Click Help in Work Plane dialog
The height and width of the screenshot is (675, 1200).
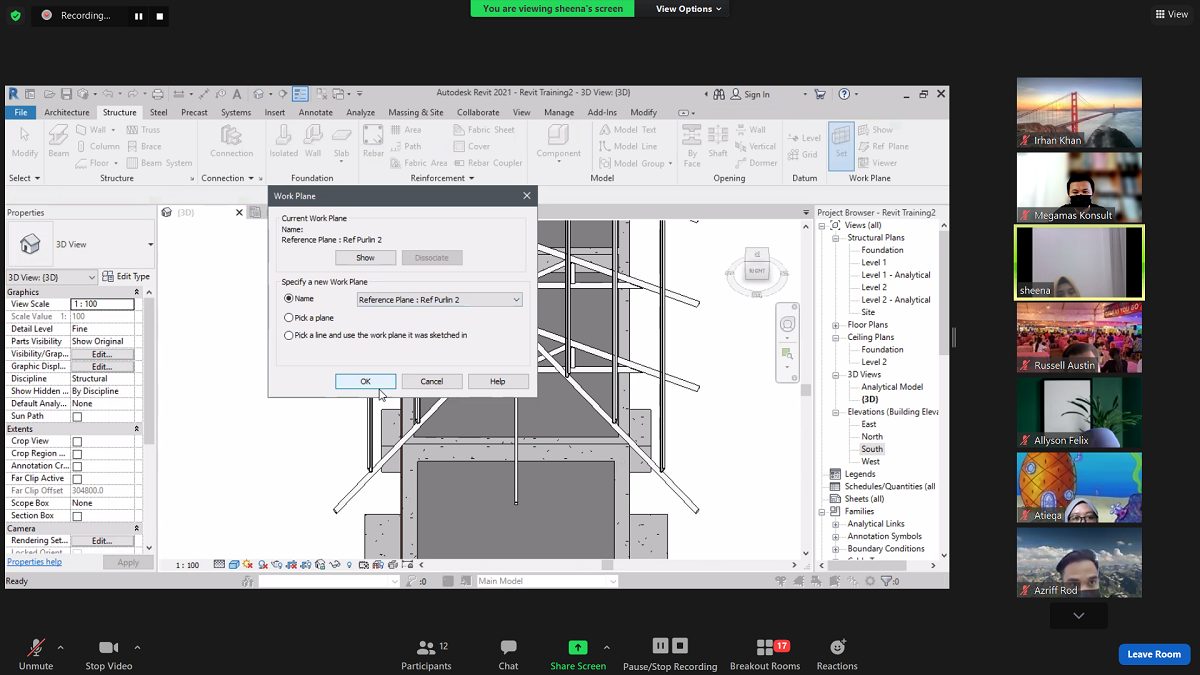(x=498, y=381)
